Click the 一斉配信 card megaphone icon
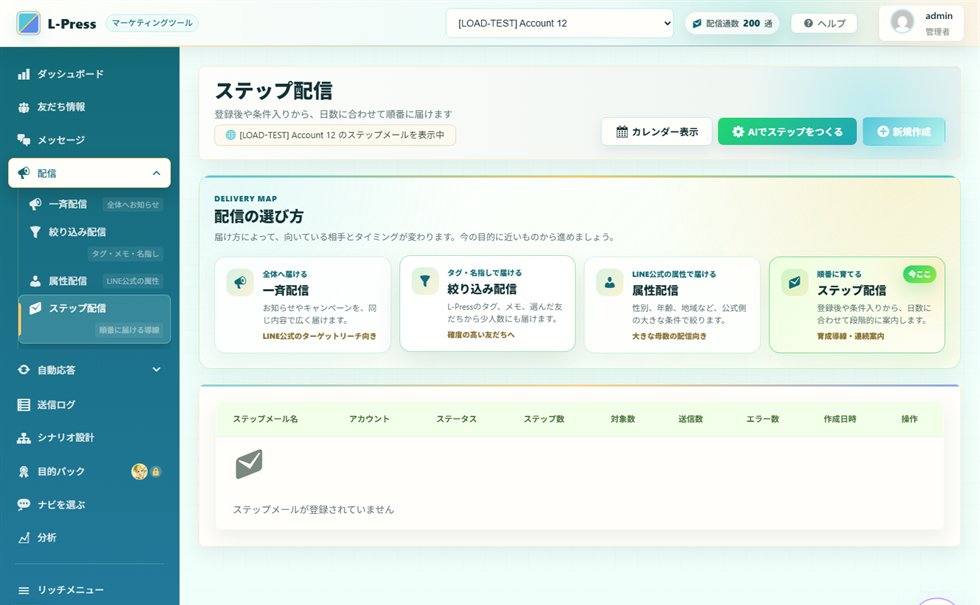980x605 pixels. click(x=240, y=282)
